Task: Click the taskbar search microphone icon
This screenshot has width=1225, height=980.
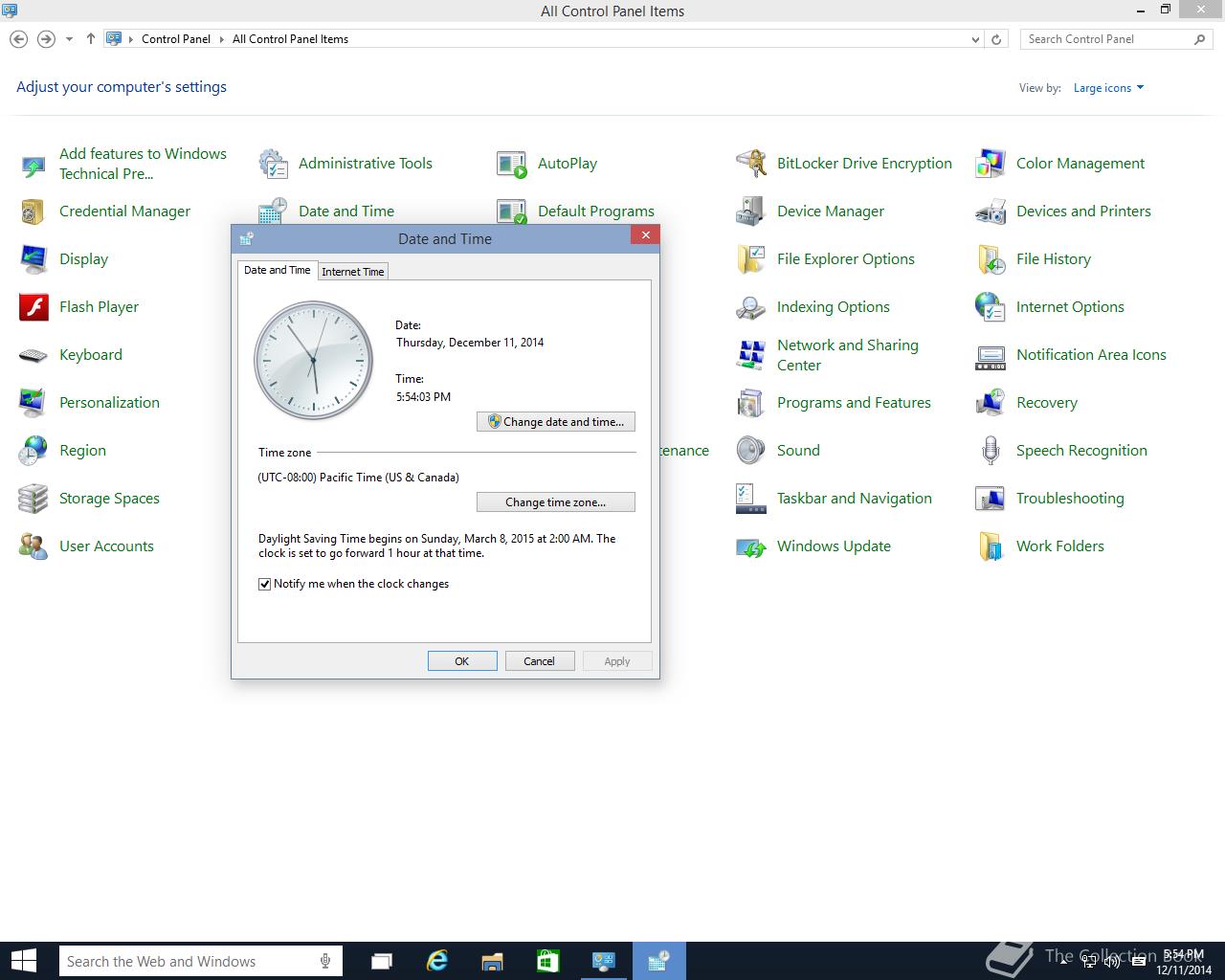Action: 326,961
